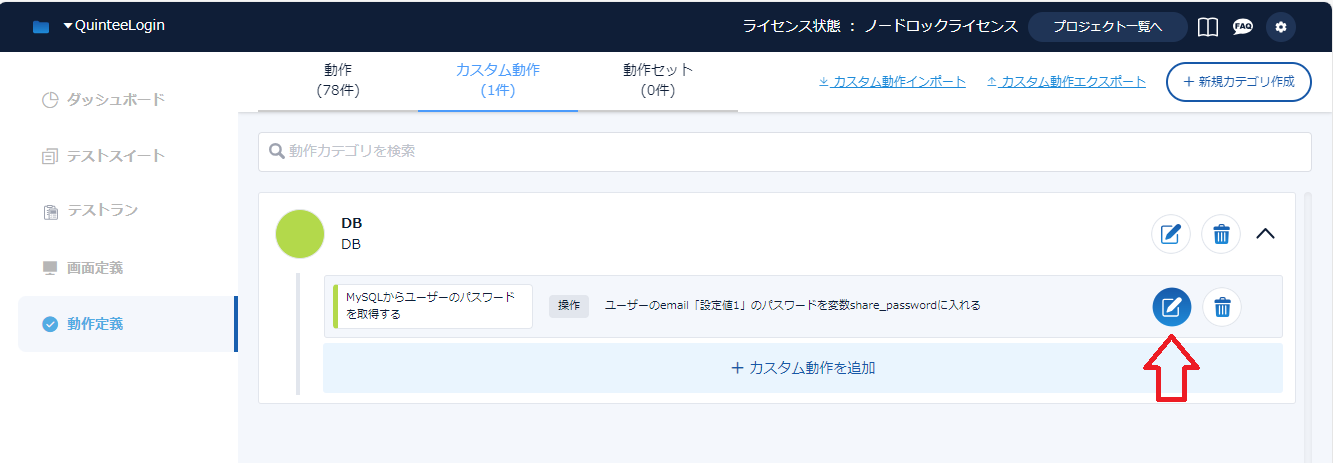
Task: Click the テストラン clipboard icon
Action: [50, 212]
